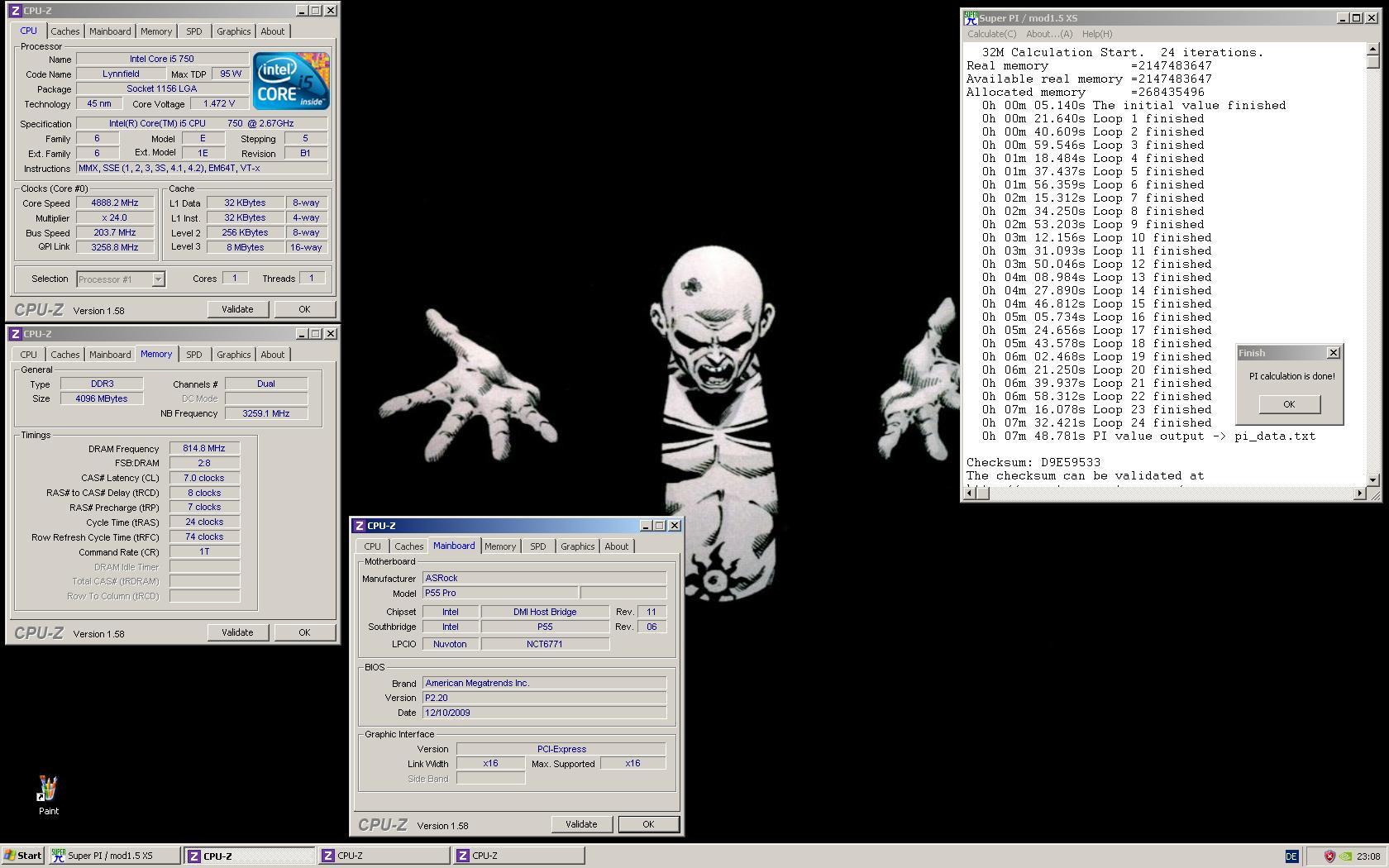Open the Help(H) menu in Super PI
1389x868 pixels.
1096,34
